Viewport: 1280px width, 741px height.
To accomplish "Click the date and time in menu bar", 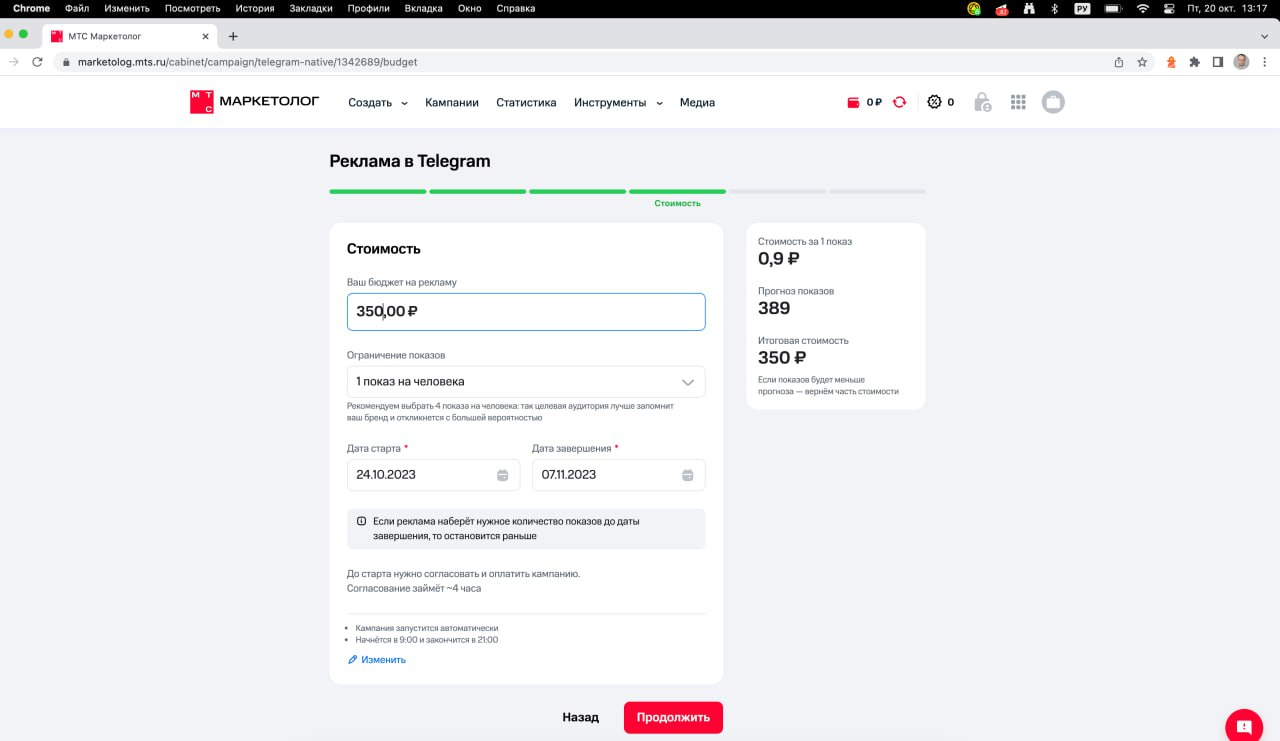I will coord(1226,8).
